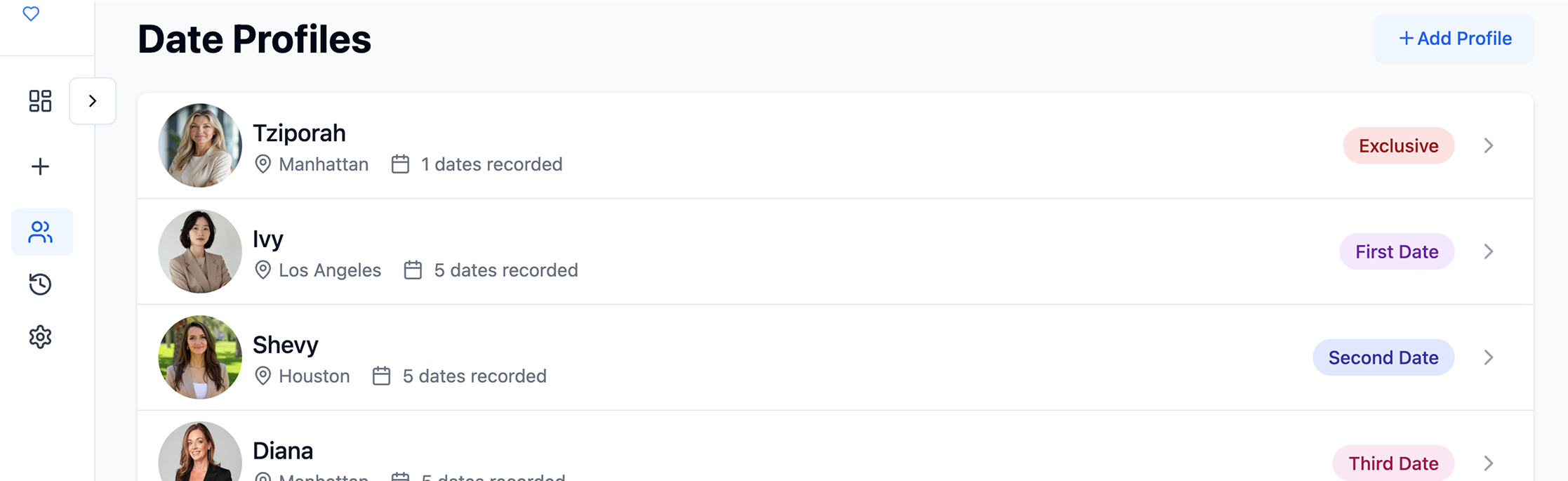Click Tziporah's profile photo

(200, 146)
